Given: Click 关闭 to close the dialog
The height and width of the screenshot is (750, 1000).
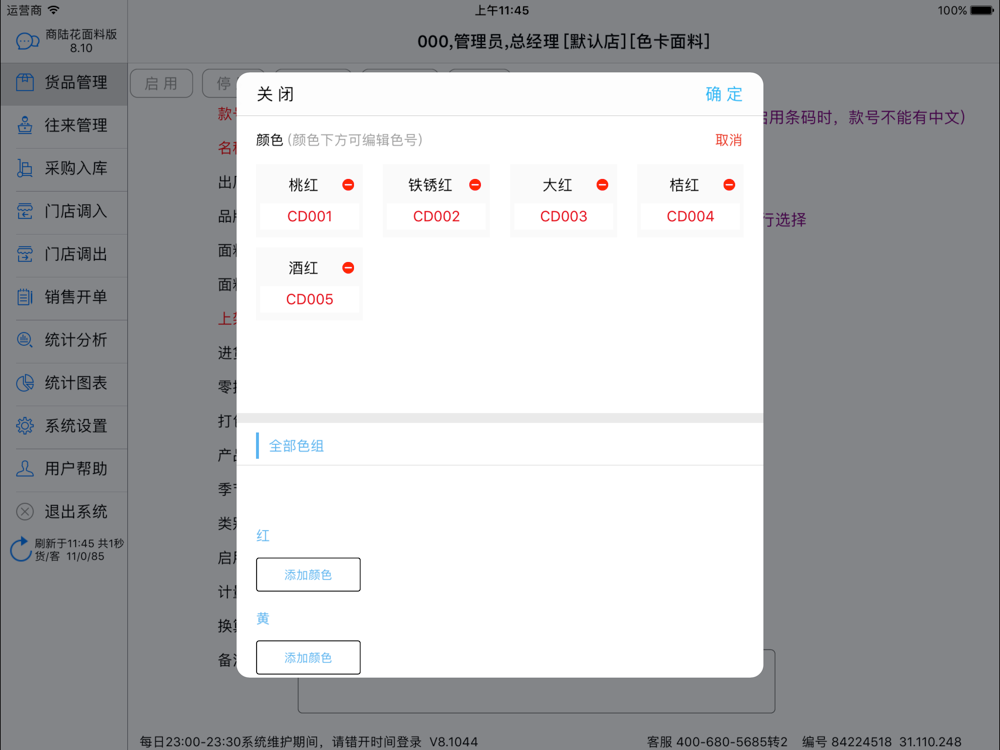Looking at the screenshot, I should tap(275, 94).
